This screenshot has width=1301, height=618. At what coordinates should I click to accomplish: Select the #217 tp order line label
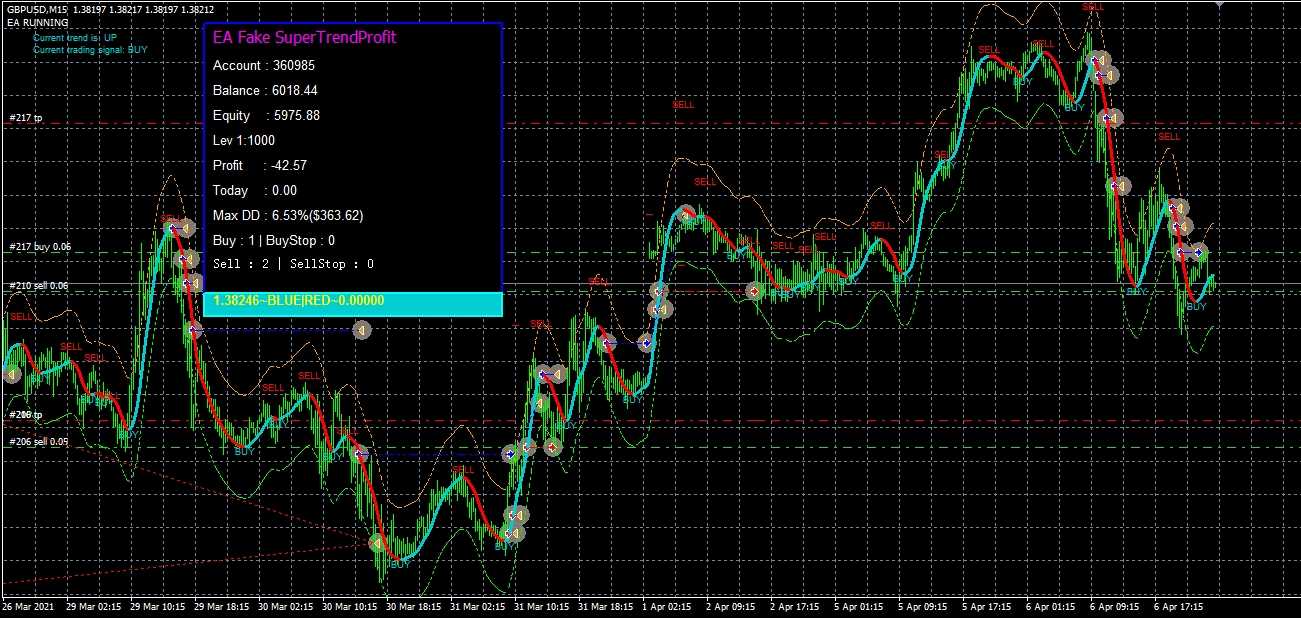26,118
